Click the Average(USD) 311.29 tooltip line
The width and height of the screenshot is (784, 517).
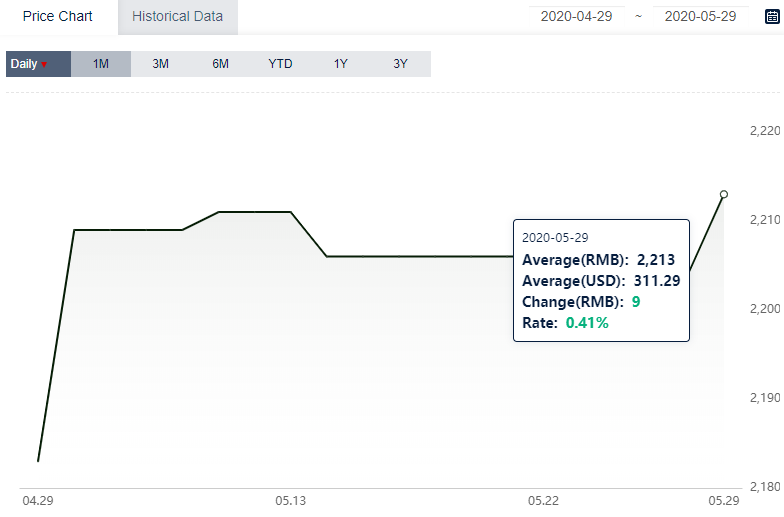coord(601,281)
